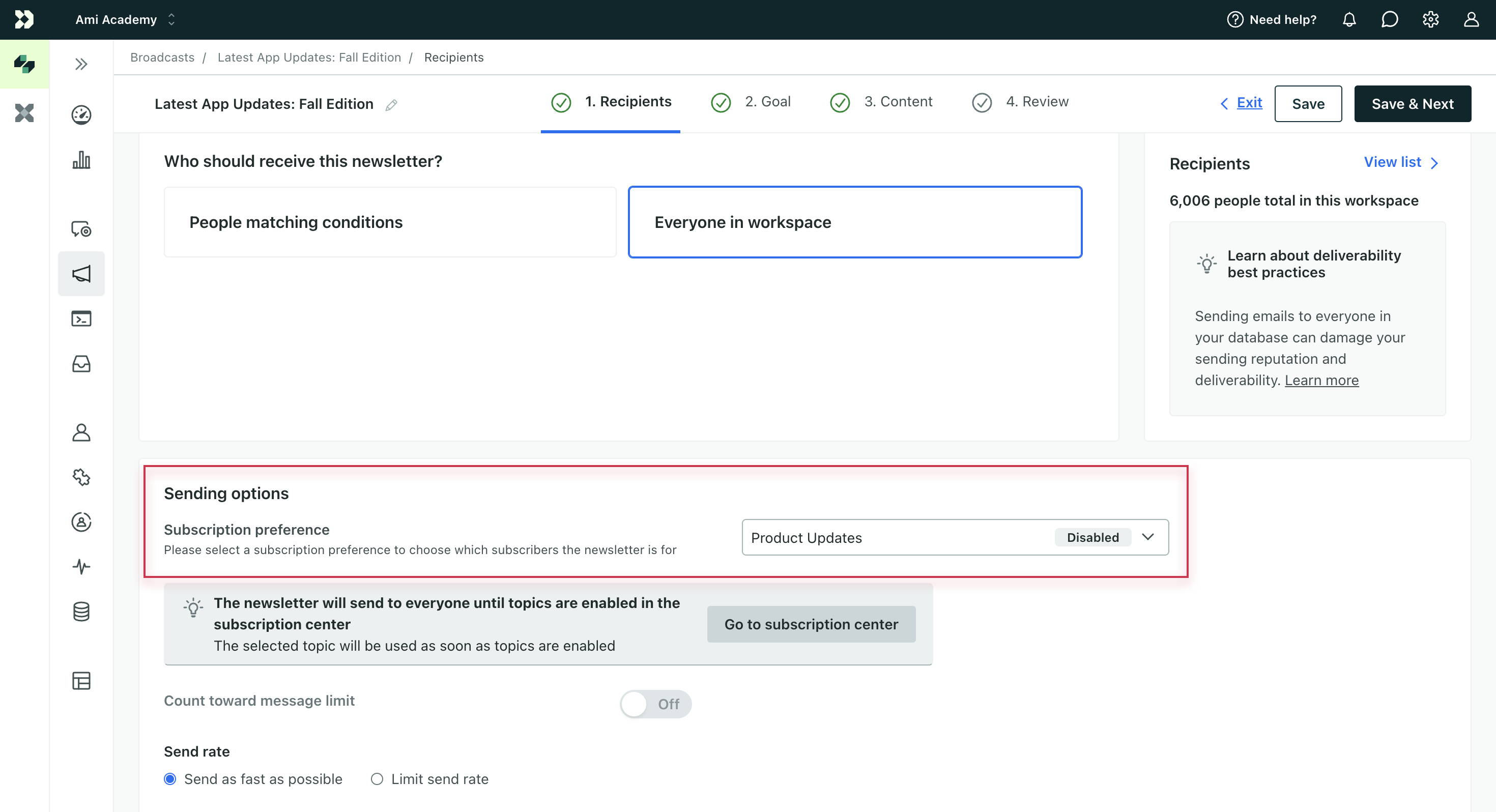Click the Inbox icon in sidebar
The height and width of the screenshot is (812, 1496).
point(82,363)
